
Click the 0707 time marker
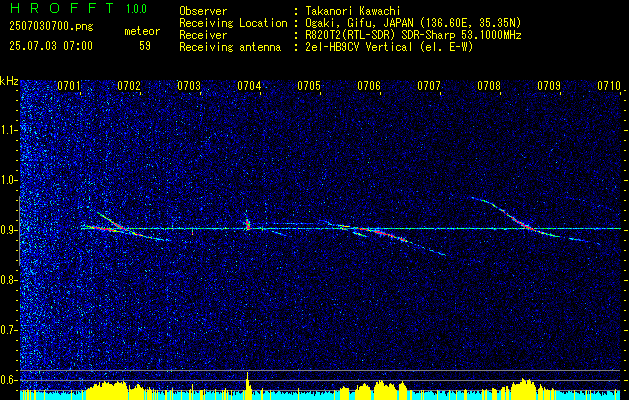click(429, 85)
